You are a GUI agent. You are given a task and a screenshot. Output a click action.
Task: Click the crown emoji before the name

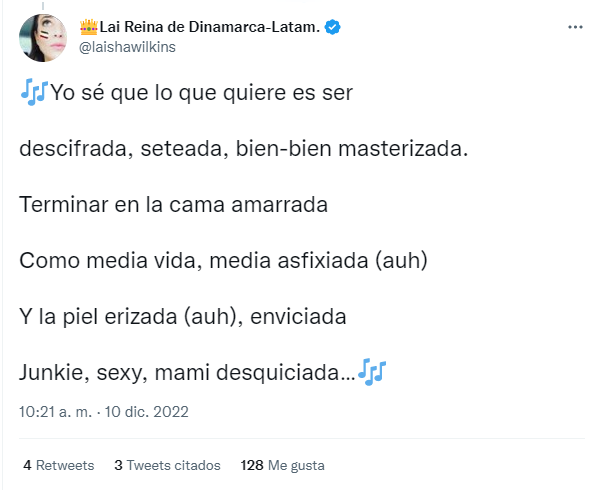tap(87, 27)
